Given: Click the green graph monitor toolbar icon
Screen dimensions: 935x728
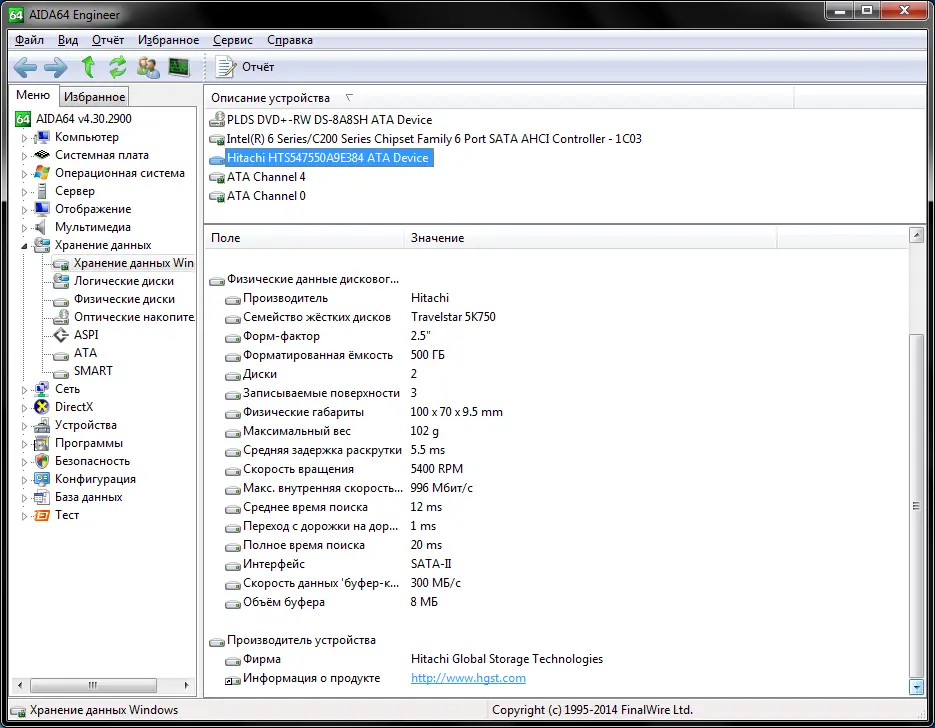Looking at the screenshot, I should (179, 67).
